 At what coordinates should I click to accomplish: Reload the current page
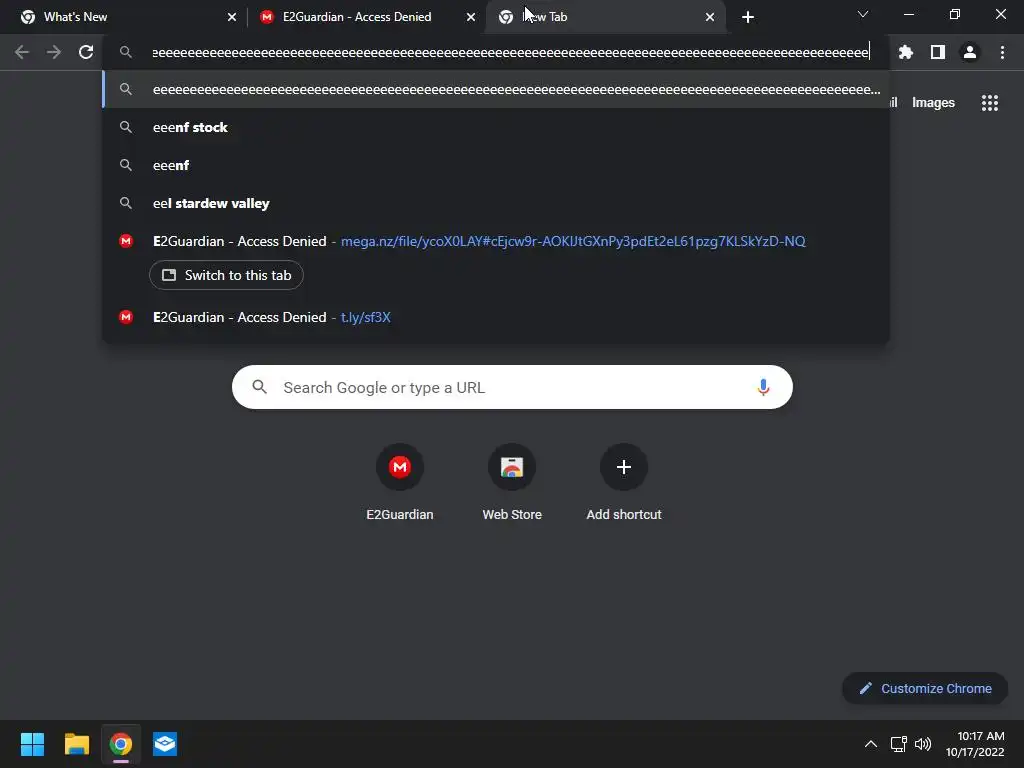pos(86,52)
